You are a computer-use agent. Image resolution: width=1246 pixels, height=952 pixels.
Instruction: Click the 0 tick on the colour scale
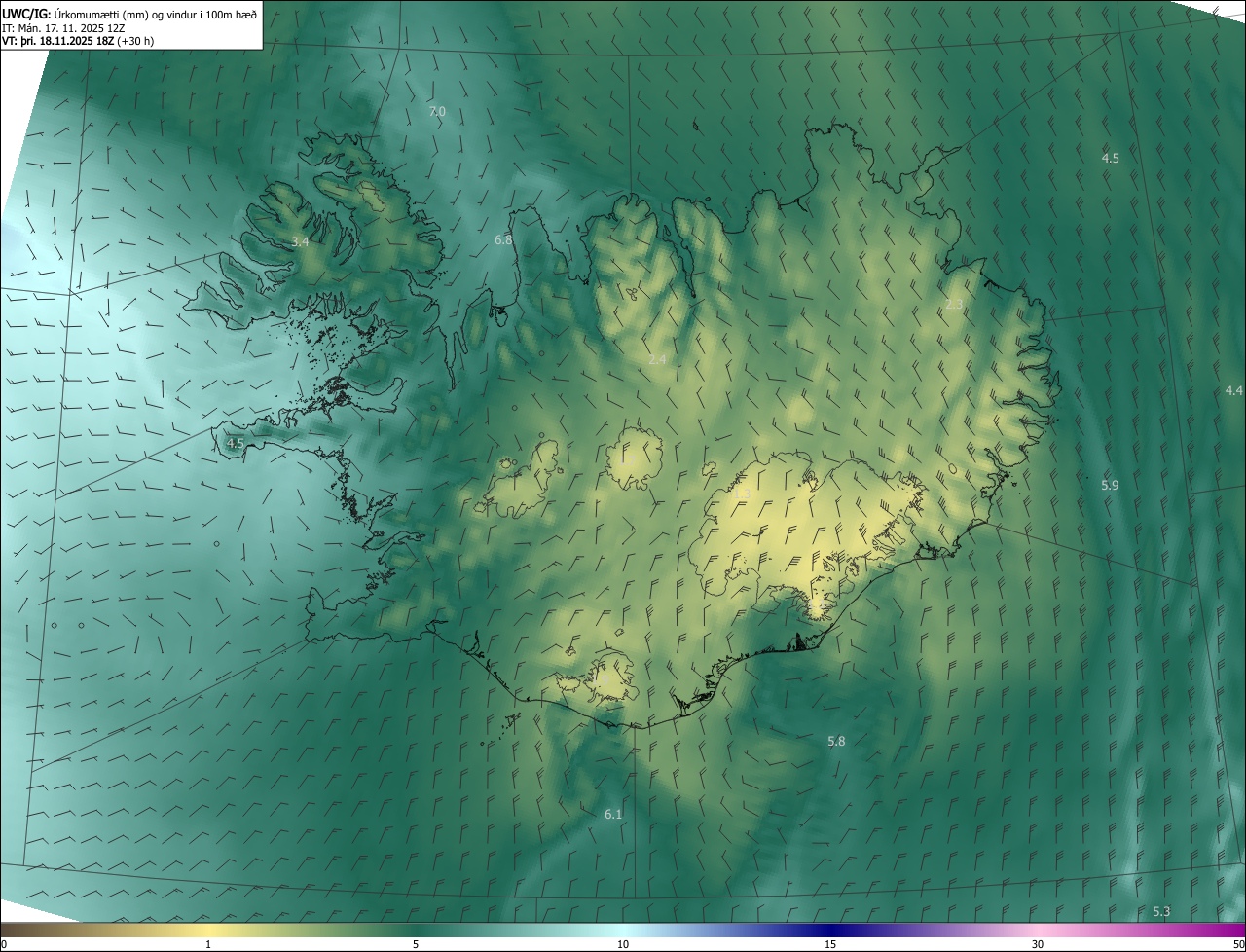click(x=4, y=944)
